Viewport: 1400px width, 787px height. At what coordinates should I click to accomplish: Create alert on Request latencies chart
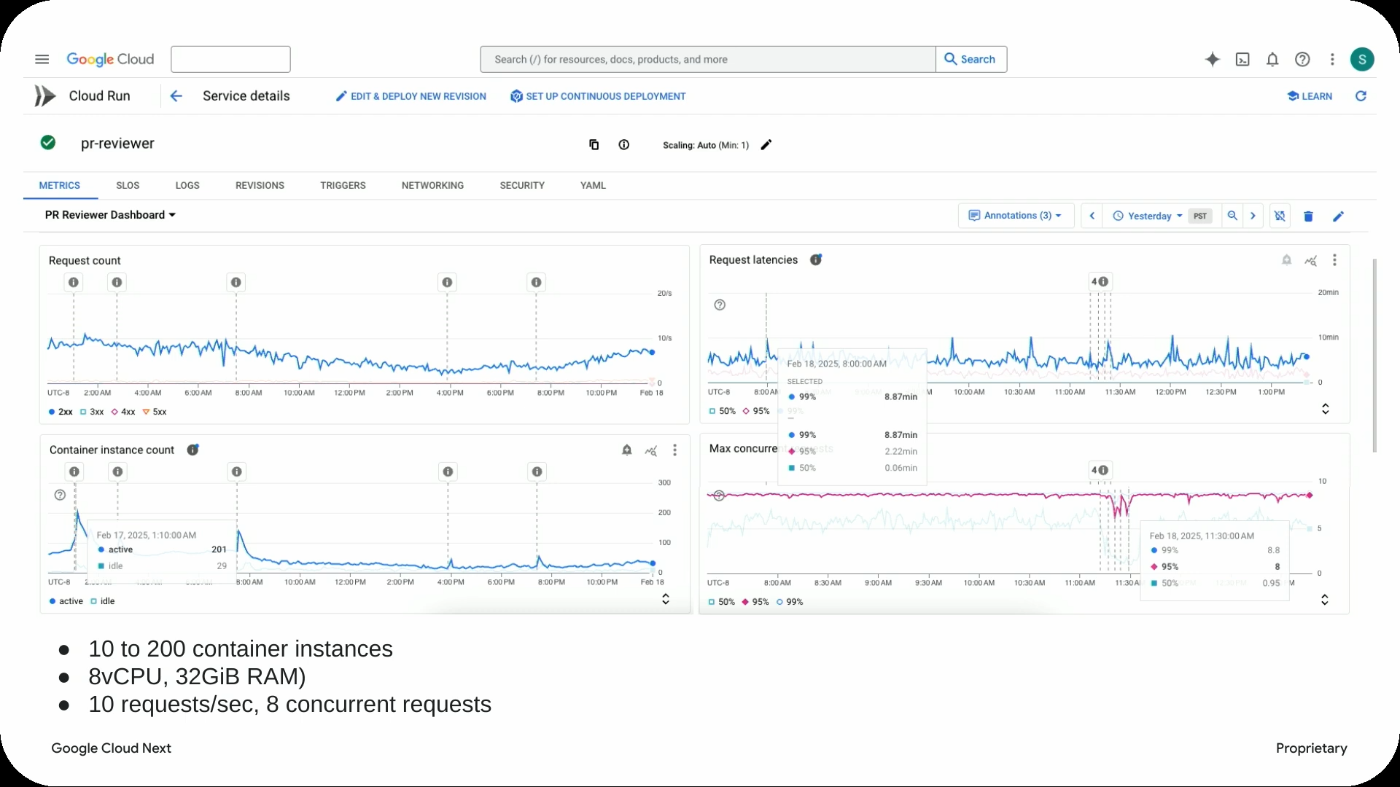tap(1287, 260)
